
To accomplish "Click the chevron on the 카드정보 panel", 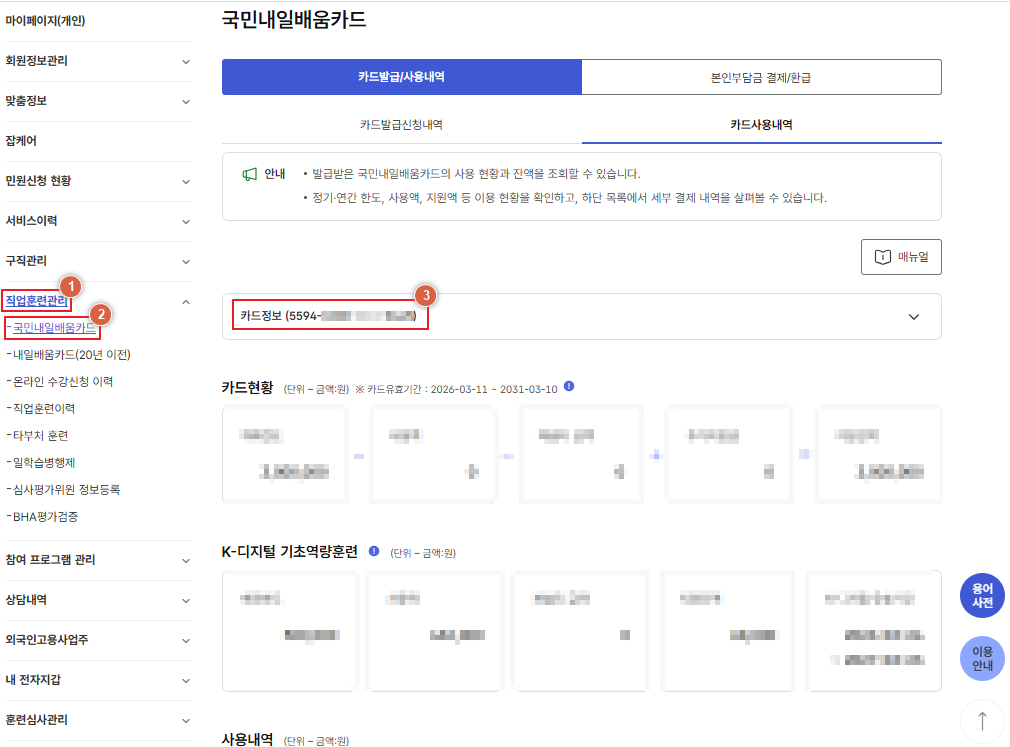I will pyautogui.click(x=911, y=316).
